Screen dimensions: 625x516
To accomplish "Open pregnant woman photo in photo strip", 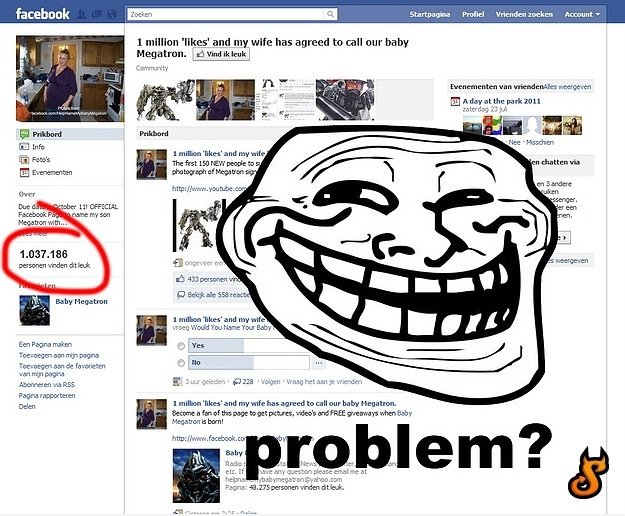I will click(x=225, y=100).
